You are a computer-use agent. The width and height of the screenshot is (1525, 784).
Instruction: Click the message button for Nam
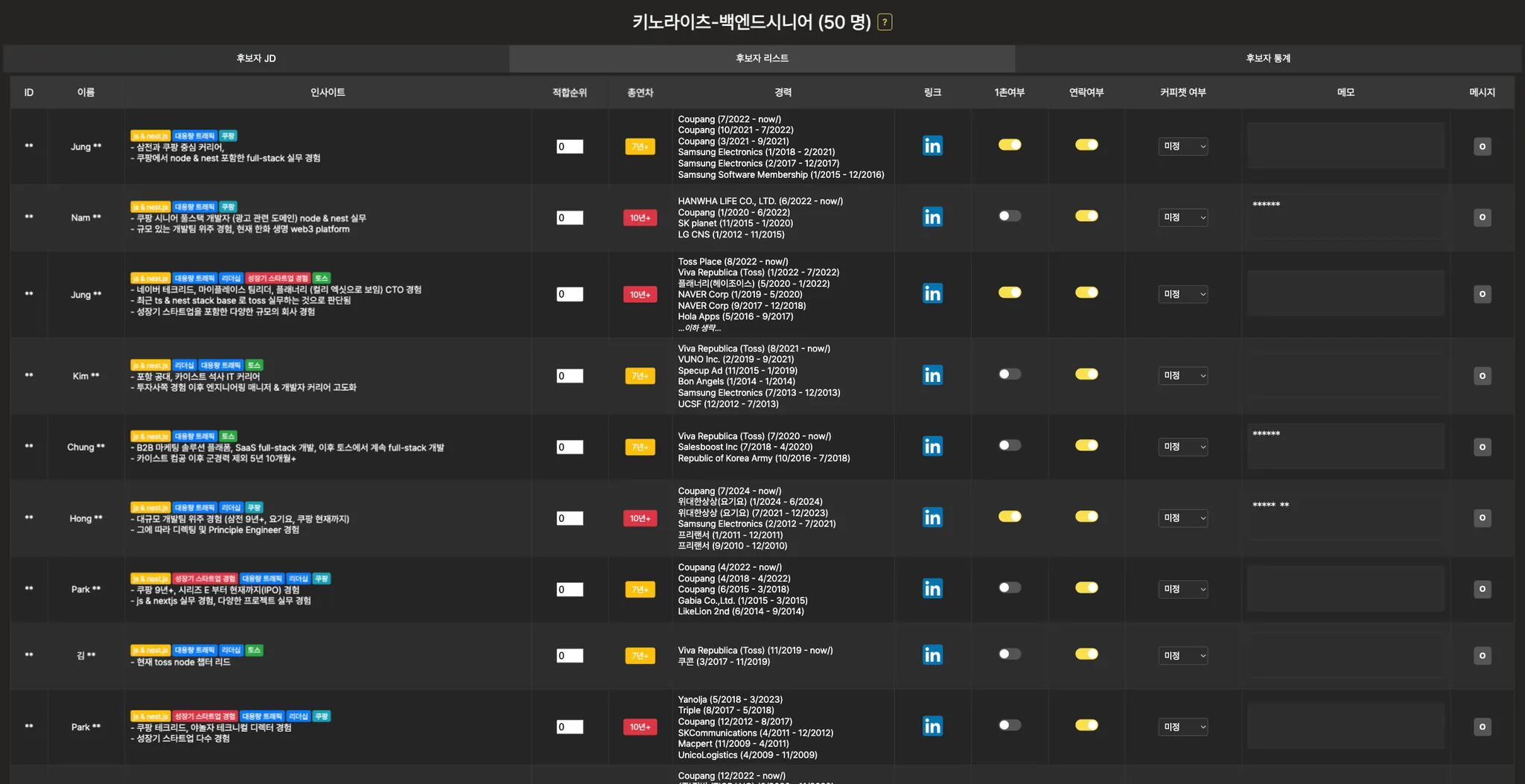click(1482, 217)
